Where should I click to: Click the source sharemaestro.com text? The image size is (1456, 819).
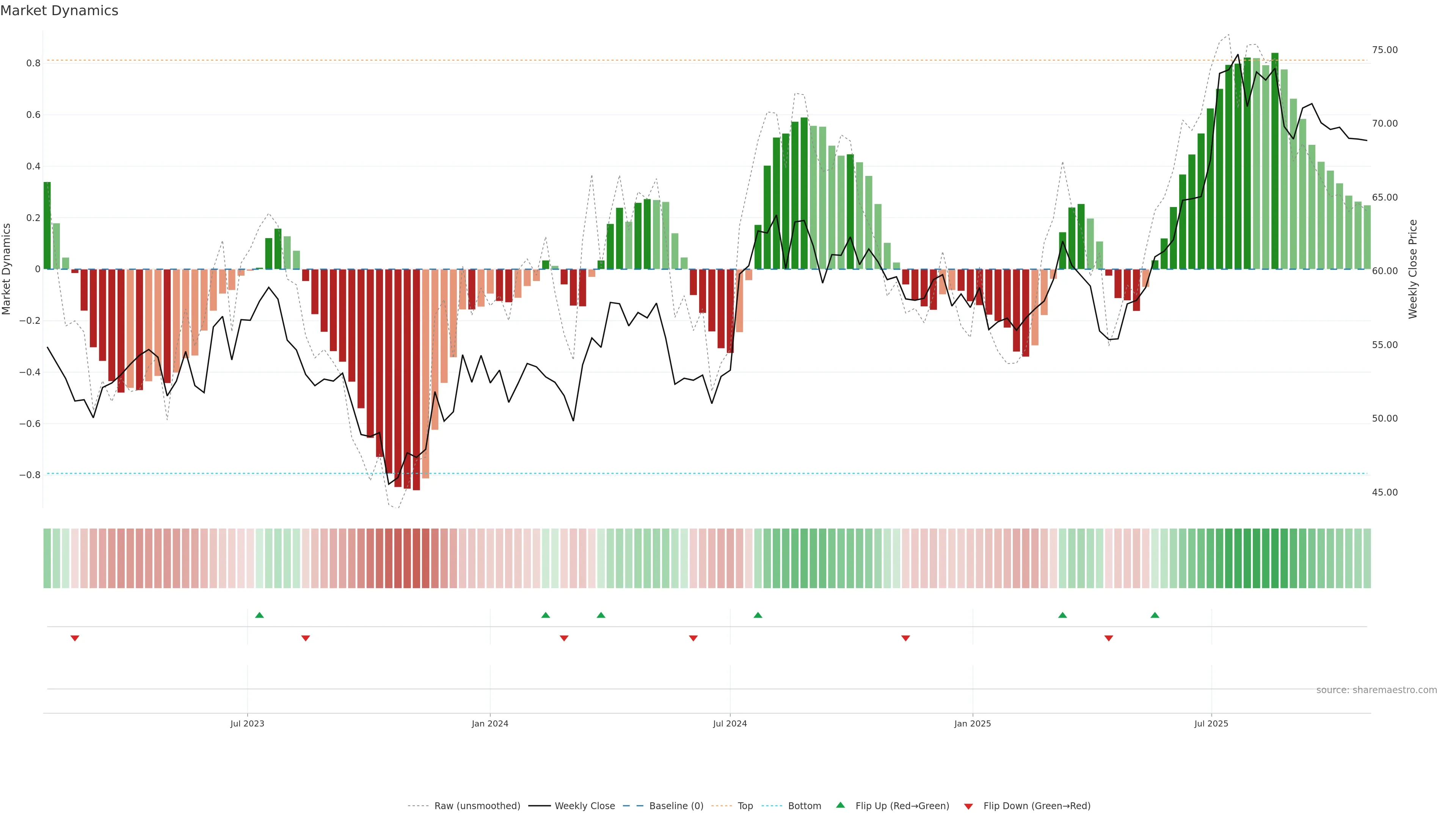(1376, 690)
